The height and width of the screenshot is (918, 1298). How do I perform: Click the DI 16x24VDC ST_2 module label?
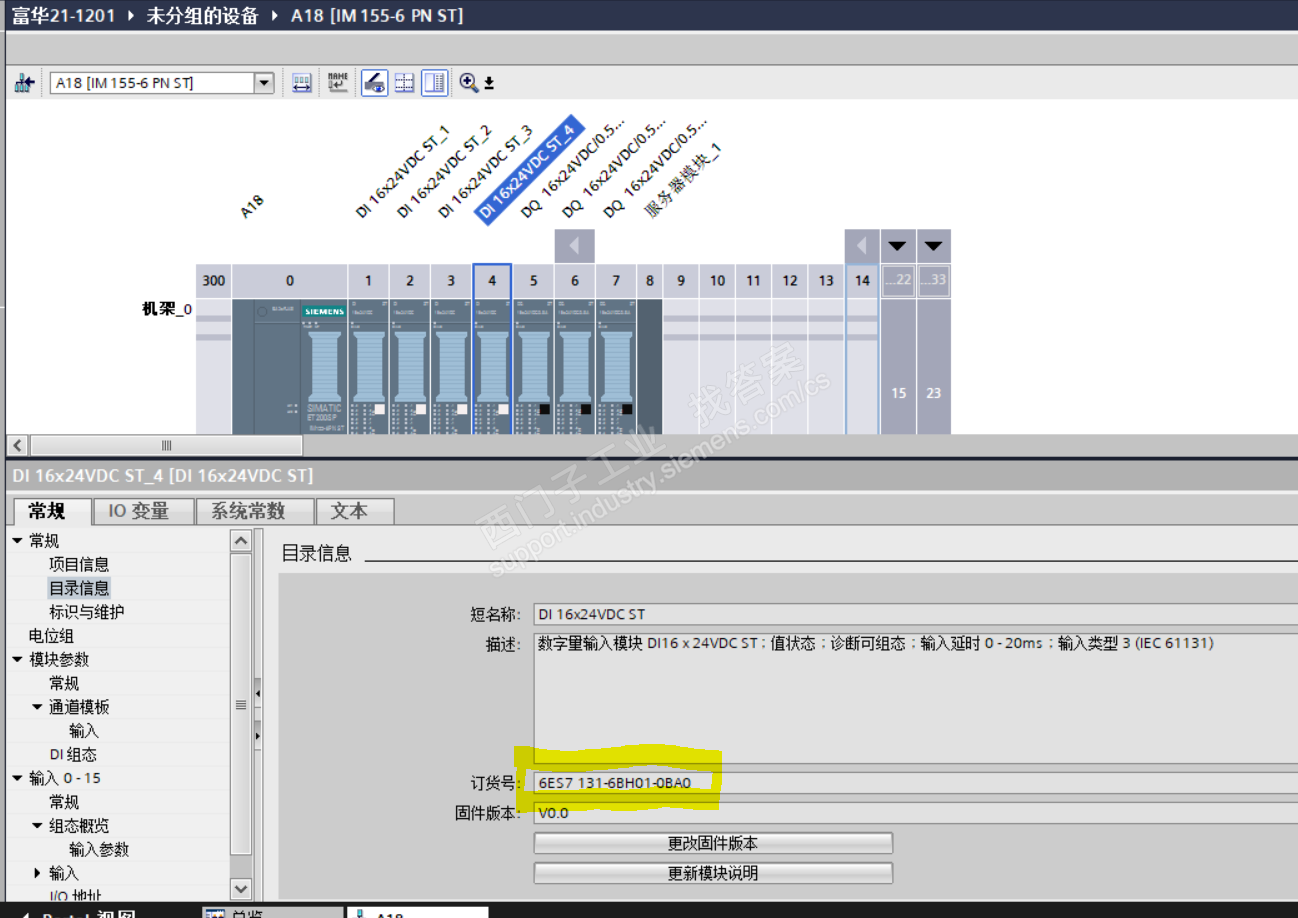(444, 172)
